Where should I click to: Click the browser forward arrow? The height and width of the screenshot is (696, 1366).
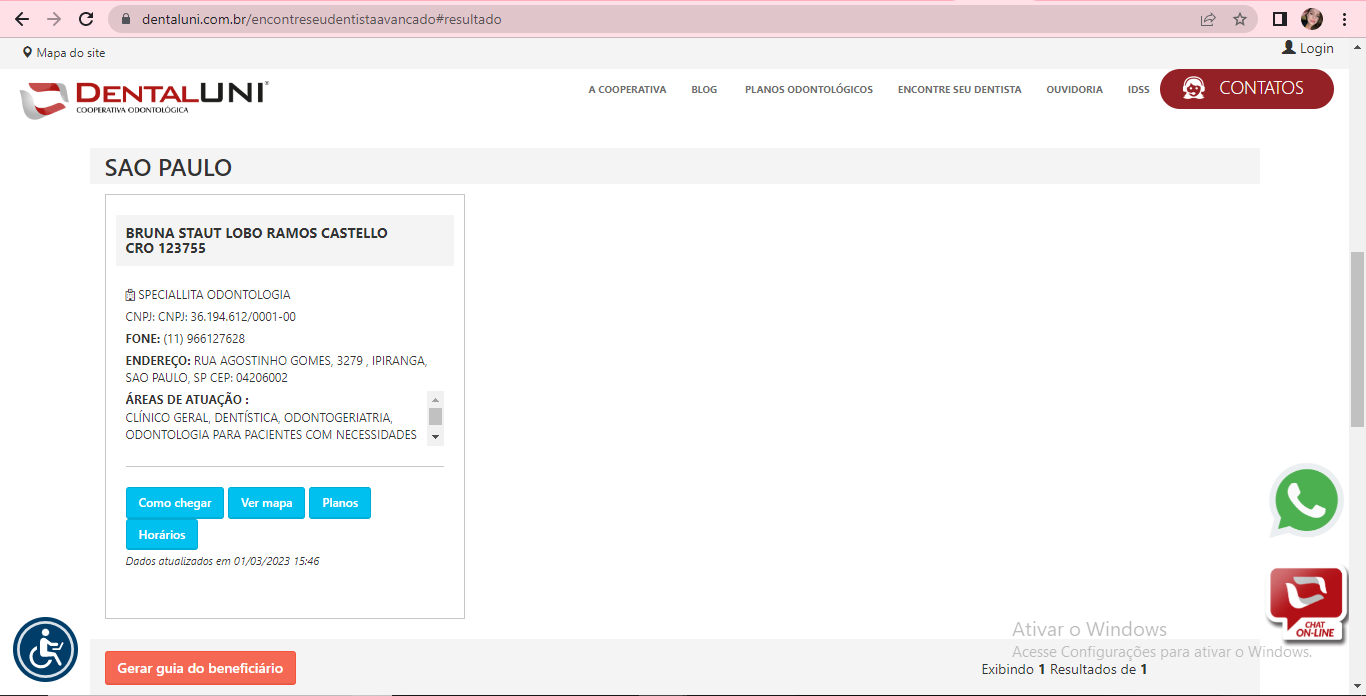point(54,19)
